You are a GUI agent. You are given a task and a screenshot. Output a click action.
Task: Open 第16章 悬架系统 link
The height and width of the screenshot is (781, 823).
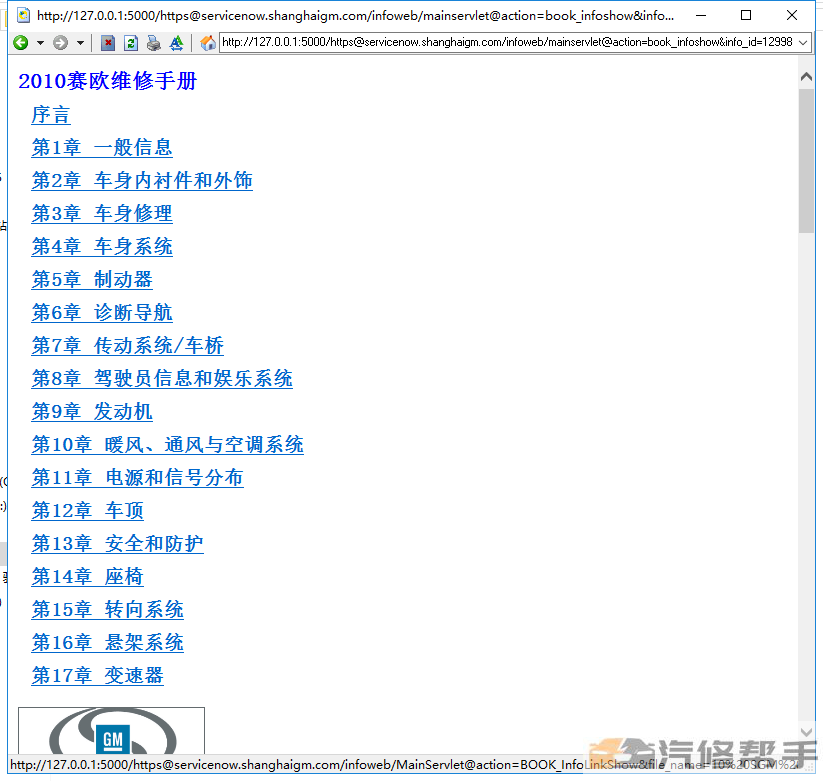point(108,643)
